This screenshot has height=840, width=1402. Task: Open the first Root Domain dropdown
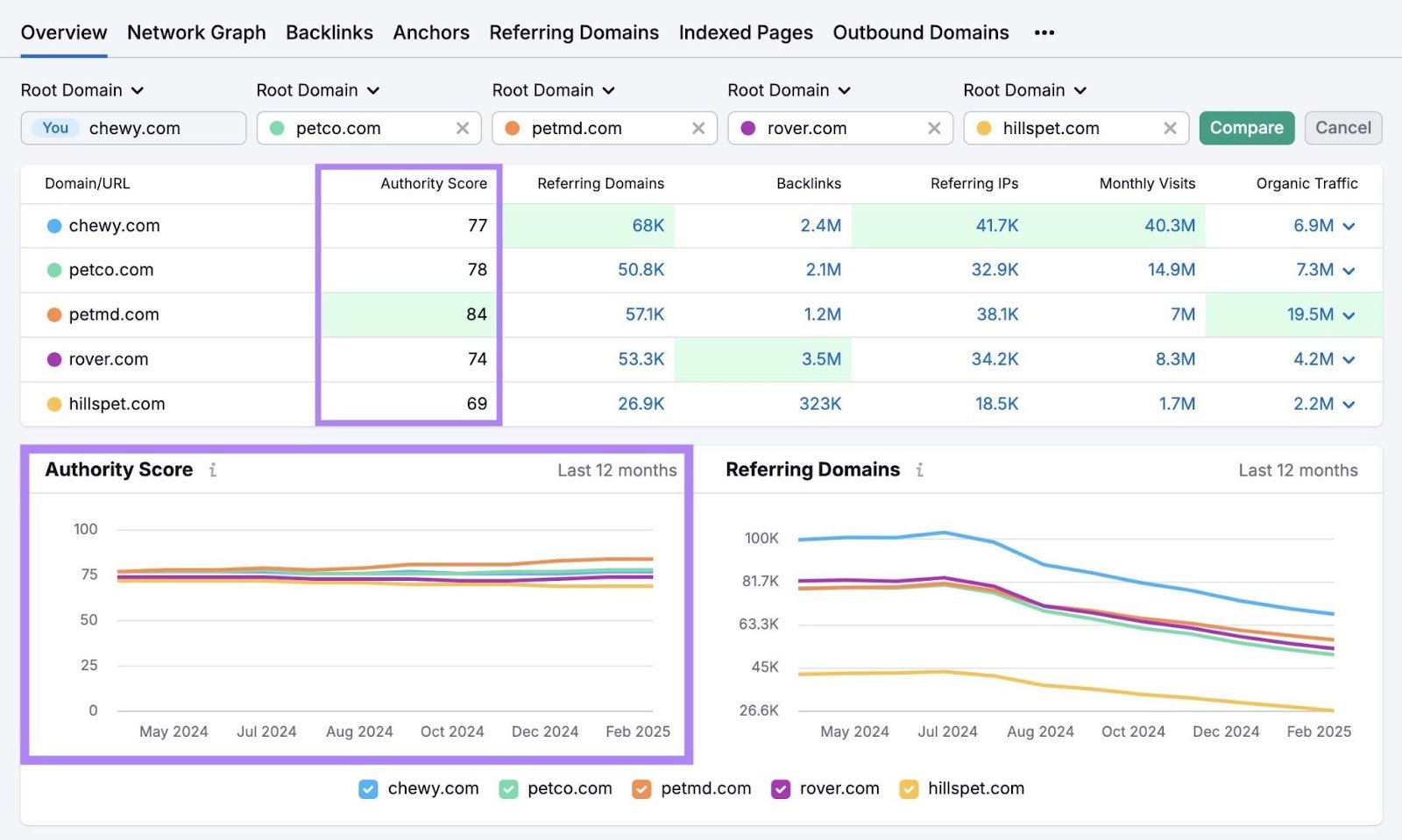pos(83,89)
